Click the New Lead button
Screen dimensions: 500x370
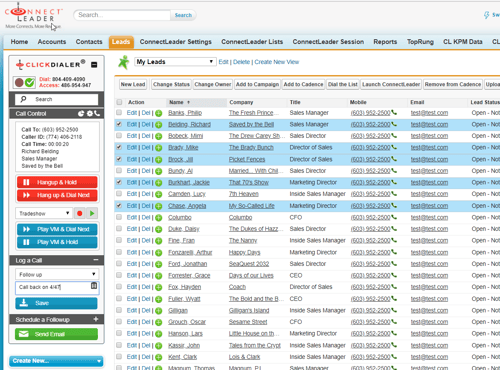coord(133,84)
